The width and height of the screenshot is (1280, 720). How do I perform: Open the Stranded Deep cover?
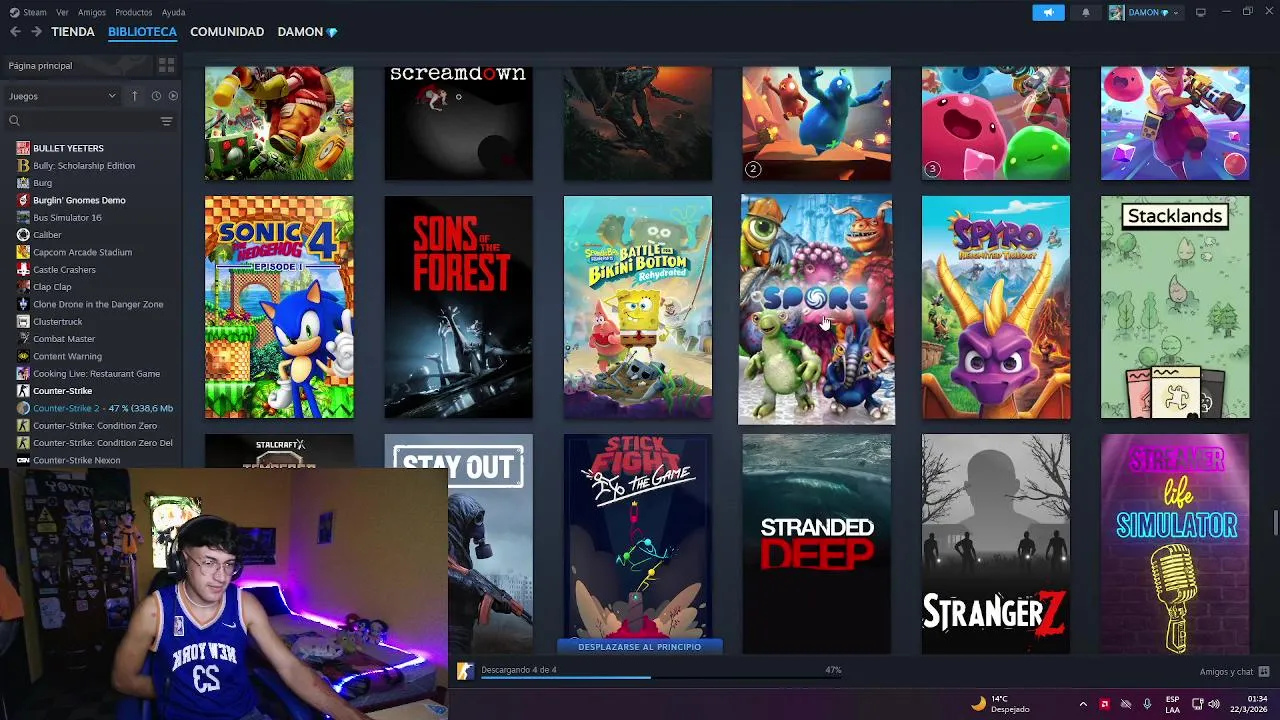[816, 544]
